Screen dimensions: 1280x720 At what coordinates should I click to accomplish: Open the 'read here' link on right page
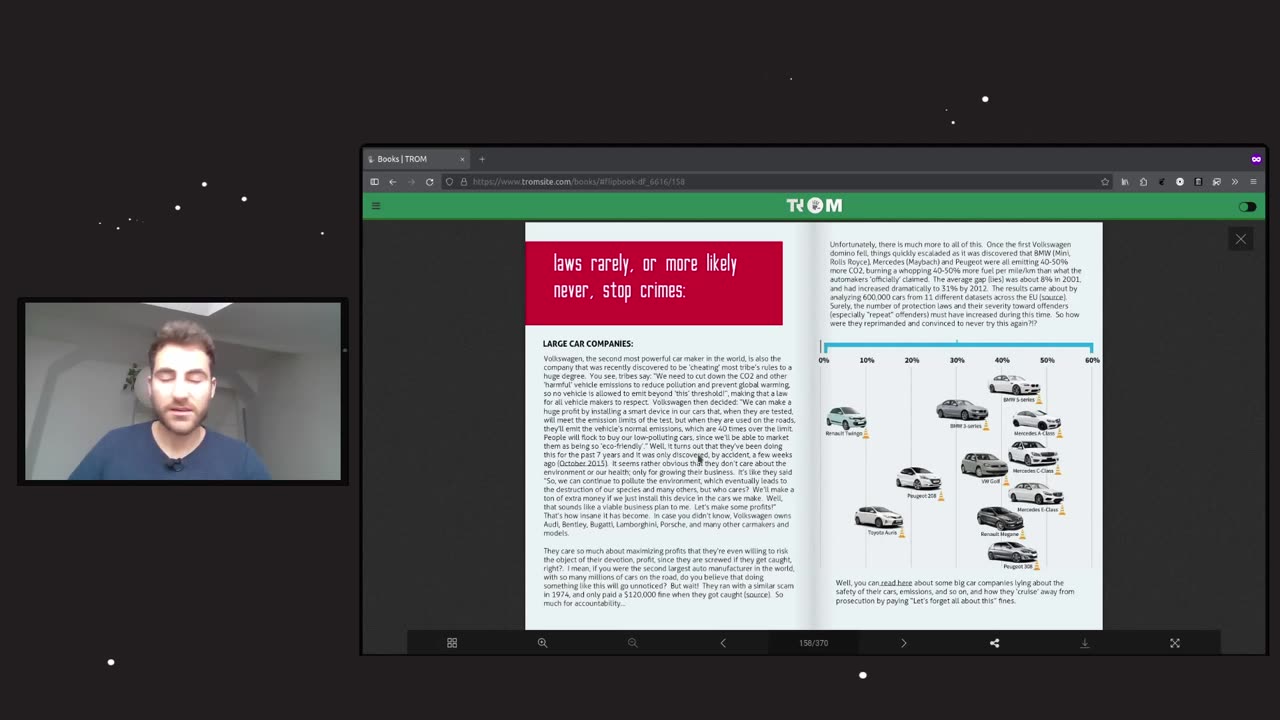coord(896,583)
